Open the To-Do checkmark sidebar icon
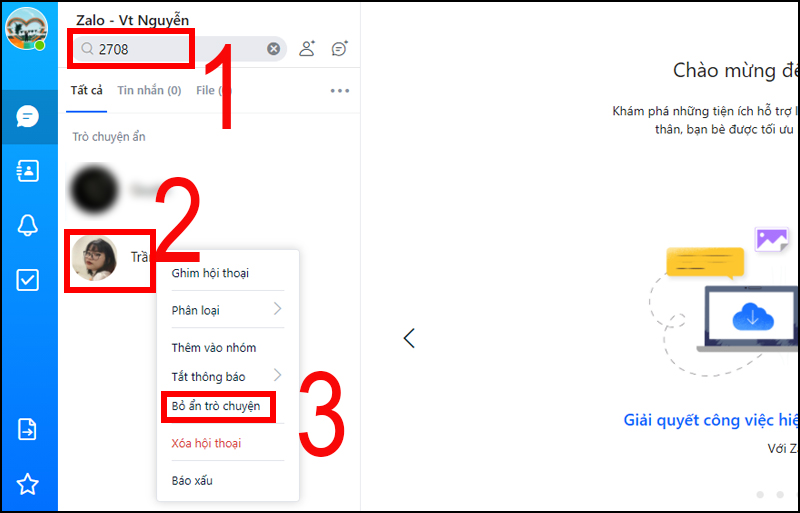Screen dimensions: 800x513 pos(28,280)
